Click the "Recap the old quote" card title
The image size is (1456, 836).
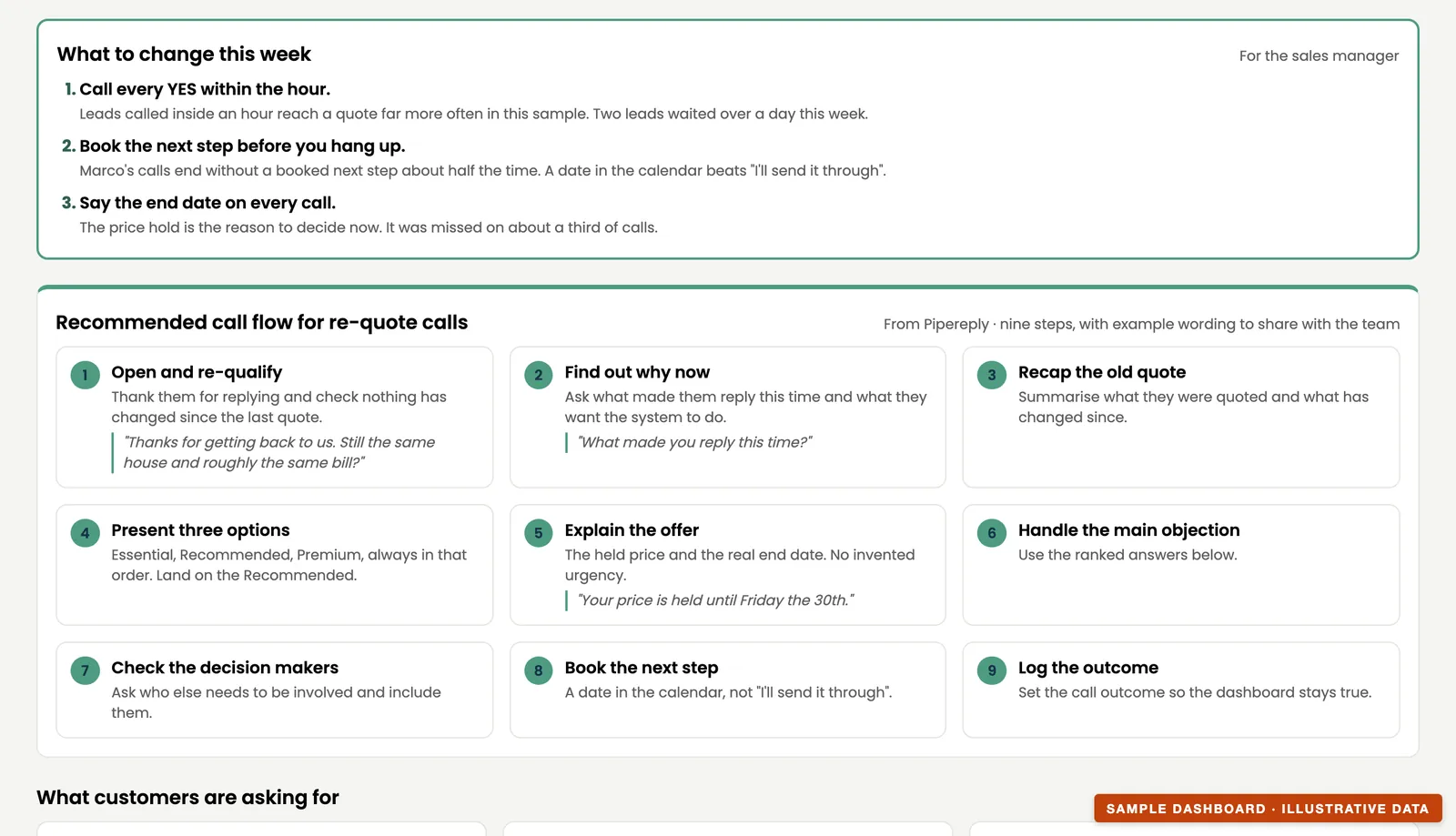(1102, 372)
